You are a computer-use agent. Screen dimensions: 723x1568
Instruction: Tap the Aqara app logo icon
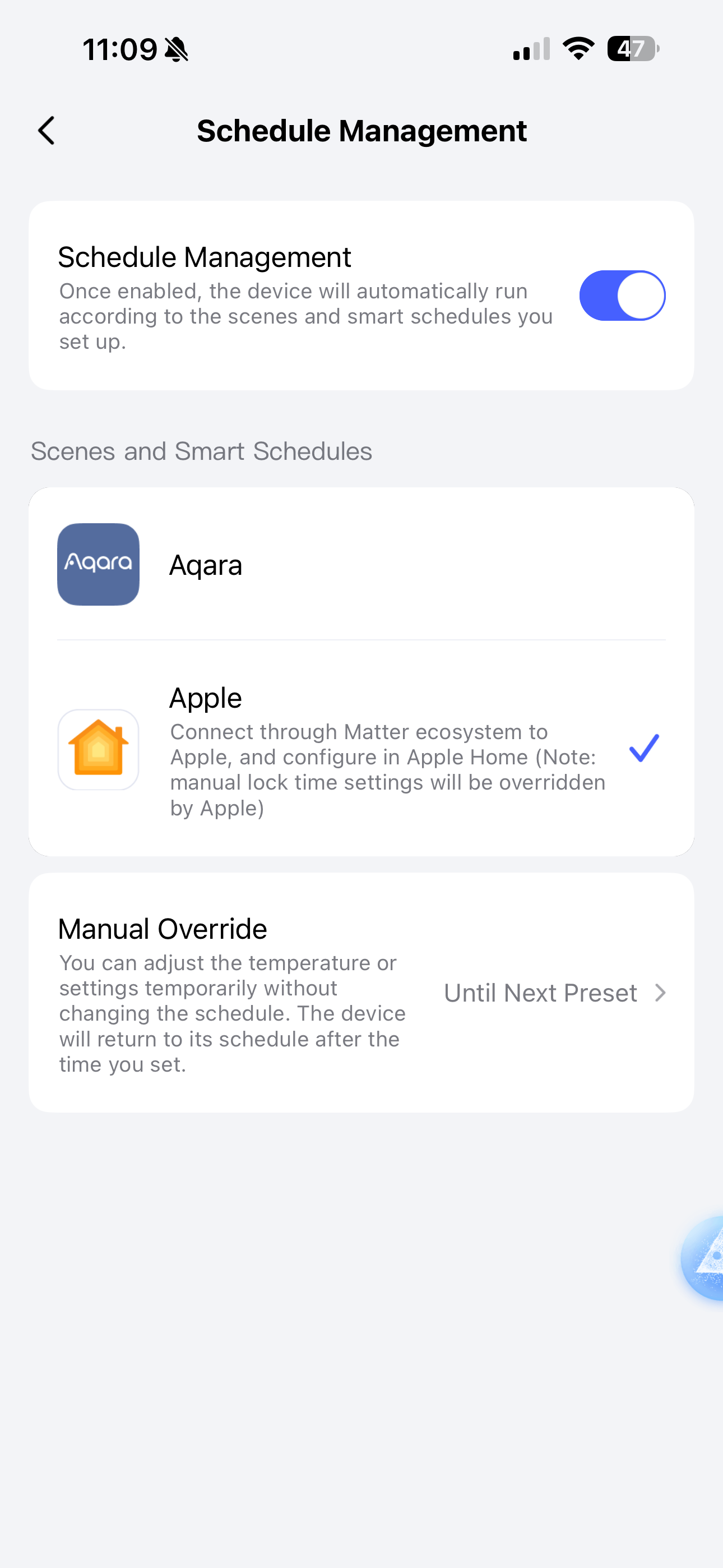98,564
